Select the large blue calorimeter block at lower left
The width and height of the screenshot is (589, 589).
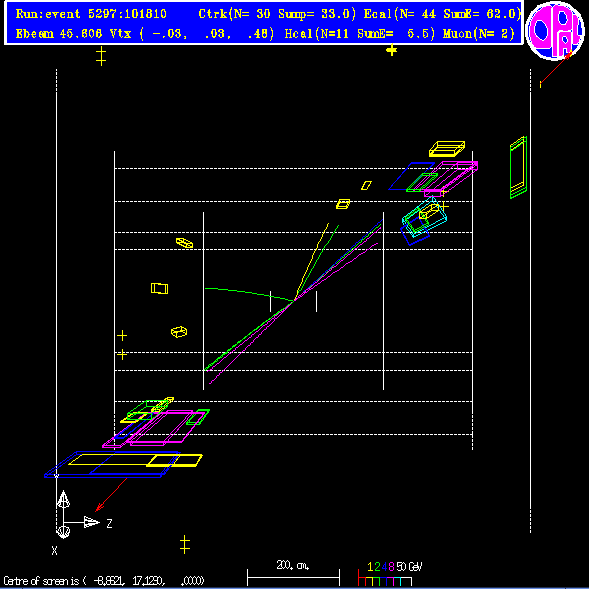(112, 464)
